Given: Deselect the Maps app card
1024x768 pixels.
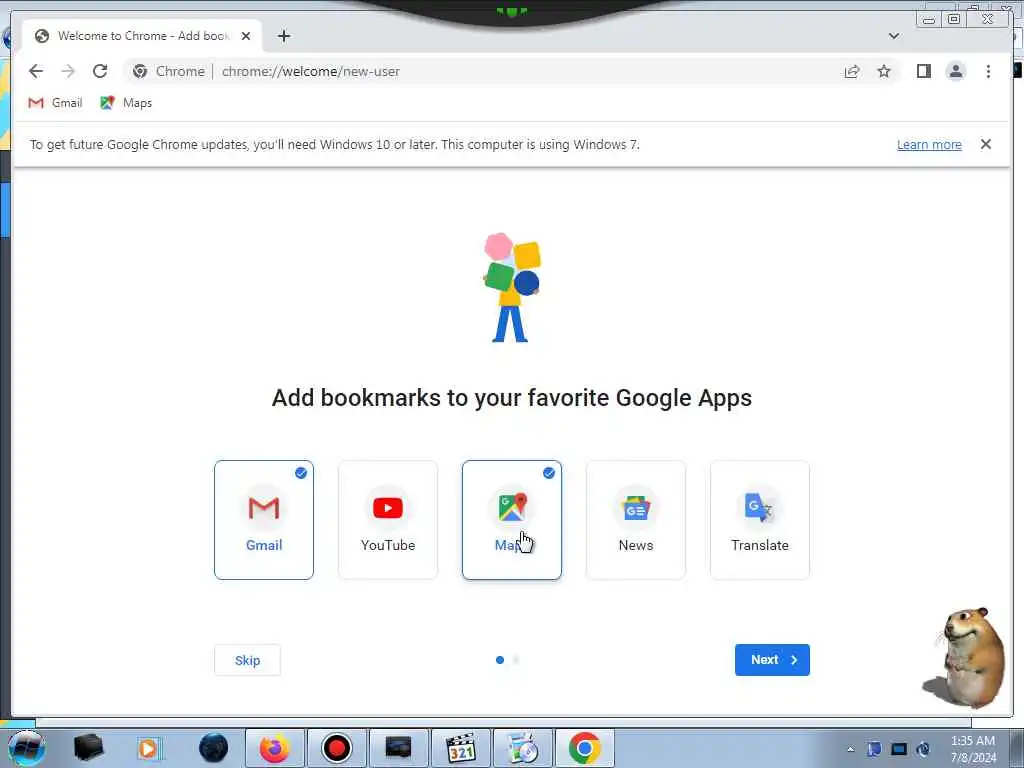Looking at the screenshot, I should (512, 520).
